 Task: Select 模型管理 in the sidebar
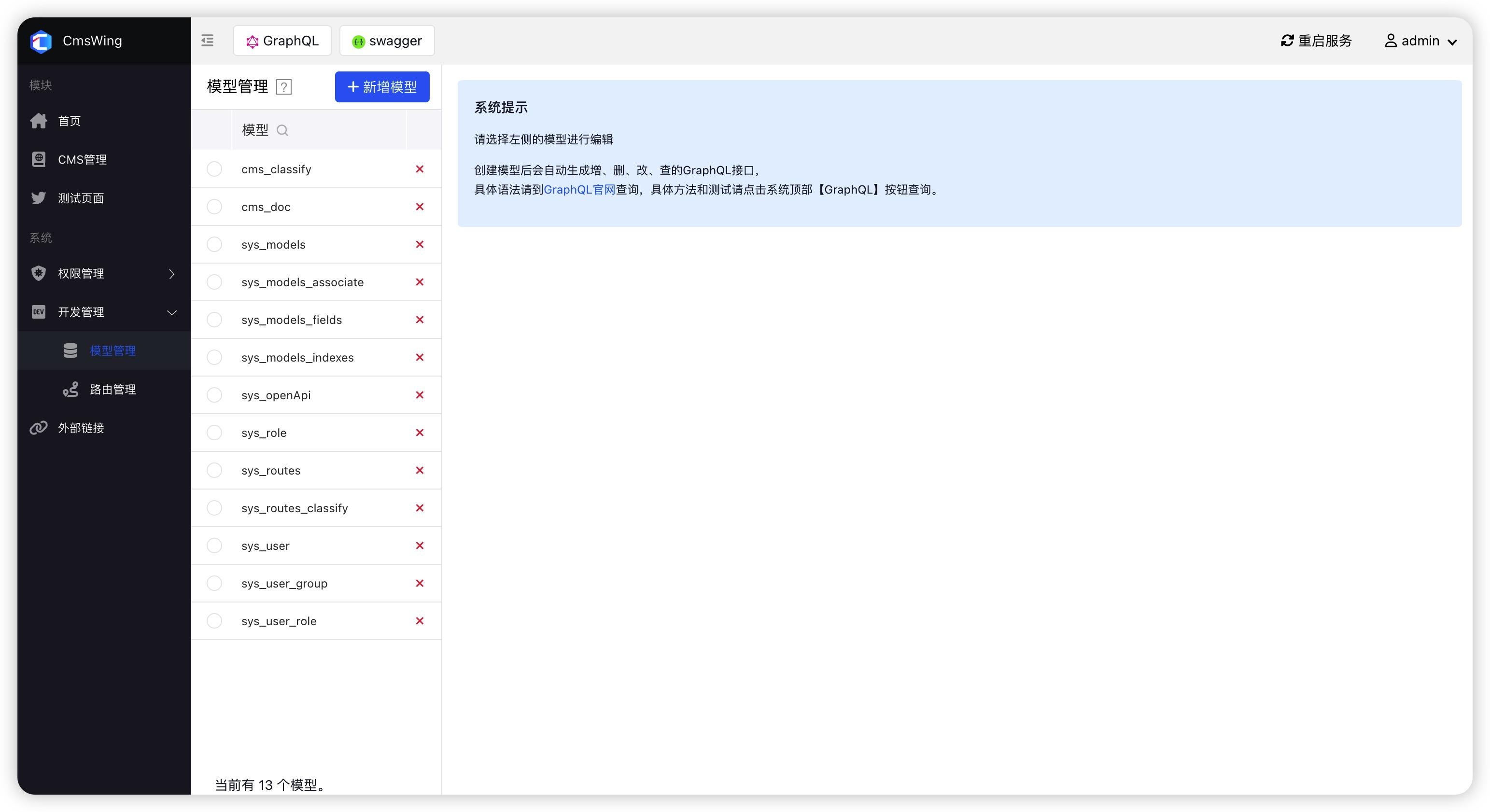[x=104, y=350]
